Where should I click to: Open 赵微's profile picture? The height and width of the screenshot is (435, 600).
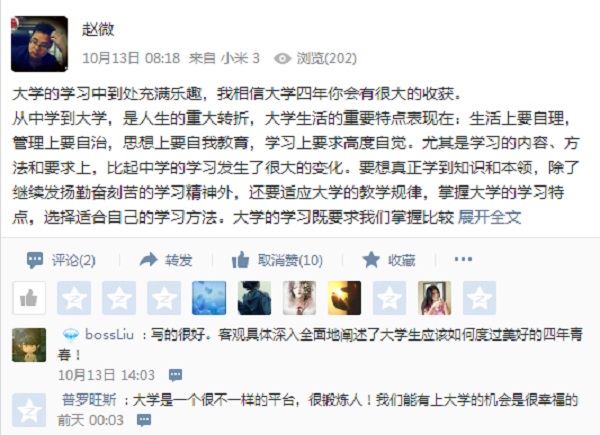pos(39,44)
